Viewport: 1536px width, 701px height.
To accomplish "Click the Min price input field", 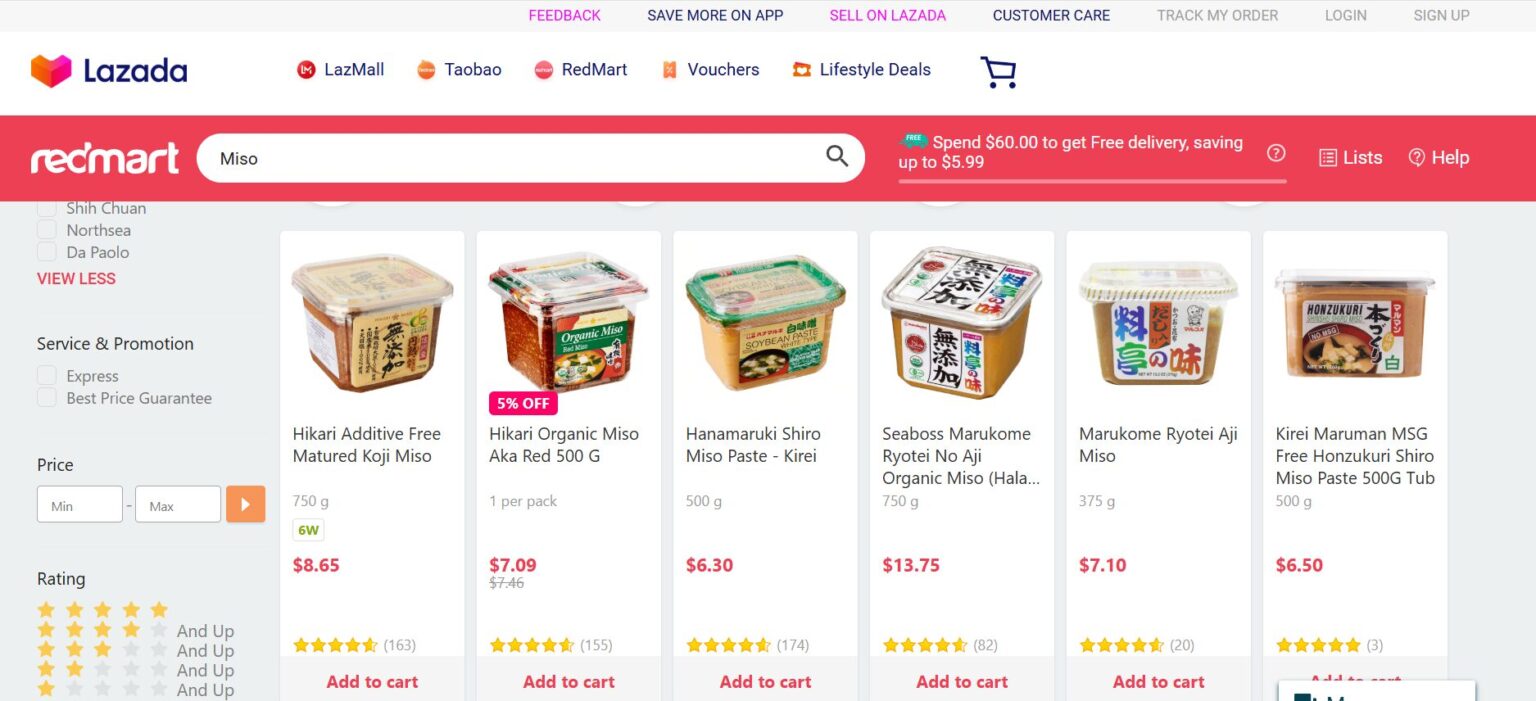I will coord(80,504).
